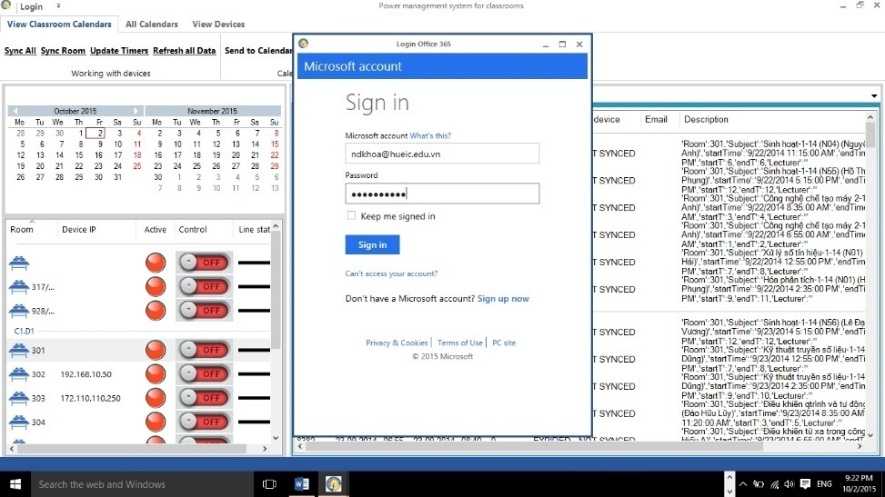Click the room icon for room 303
The width and height of the screenshot is (885, 497).
click(x=19, y=398)
